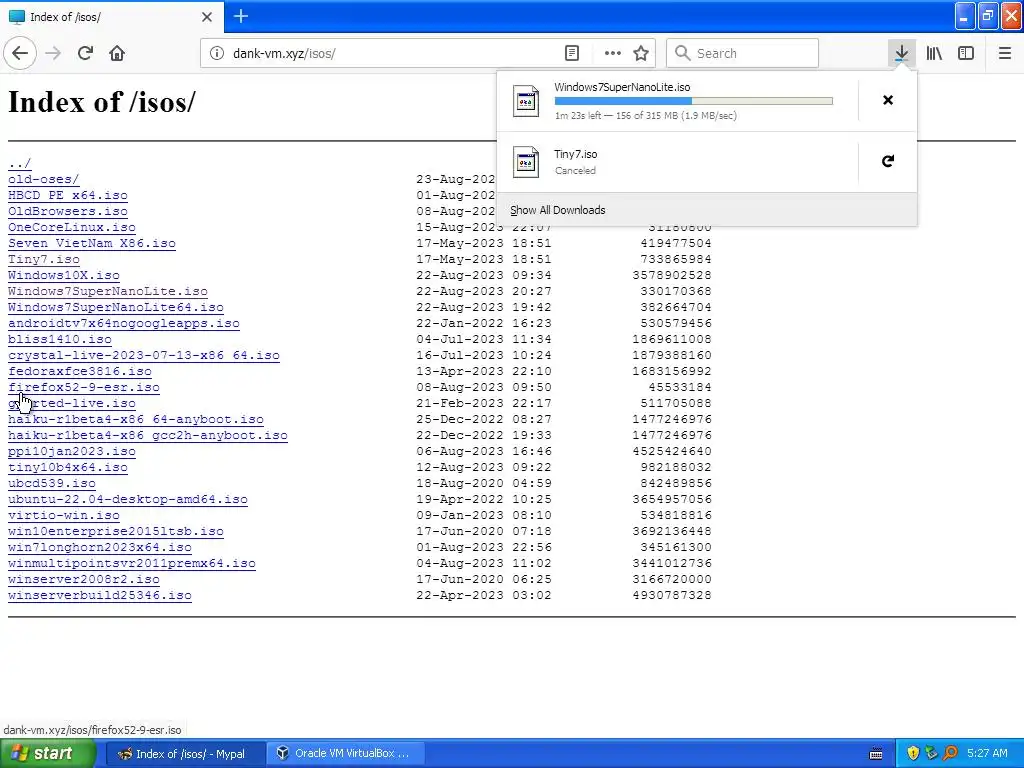Click haiku-r1beta4-x86_gcc2h-anyboot.iso link
This screenshot has height=768, width=1024.
pos(148,435)
